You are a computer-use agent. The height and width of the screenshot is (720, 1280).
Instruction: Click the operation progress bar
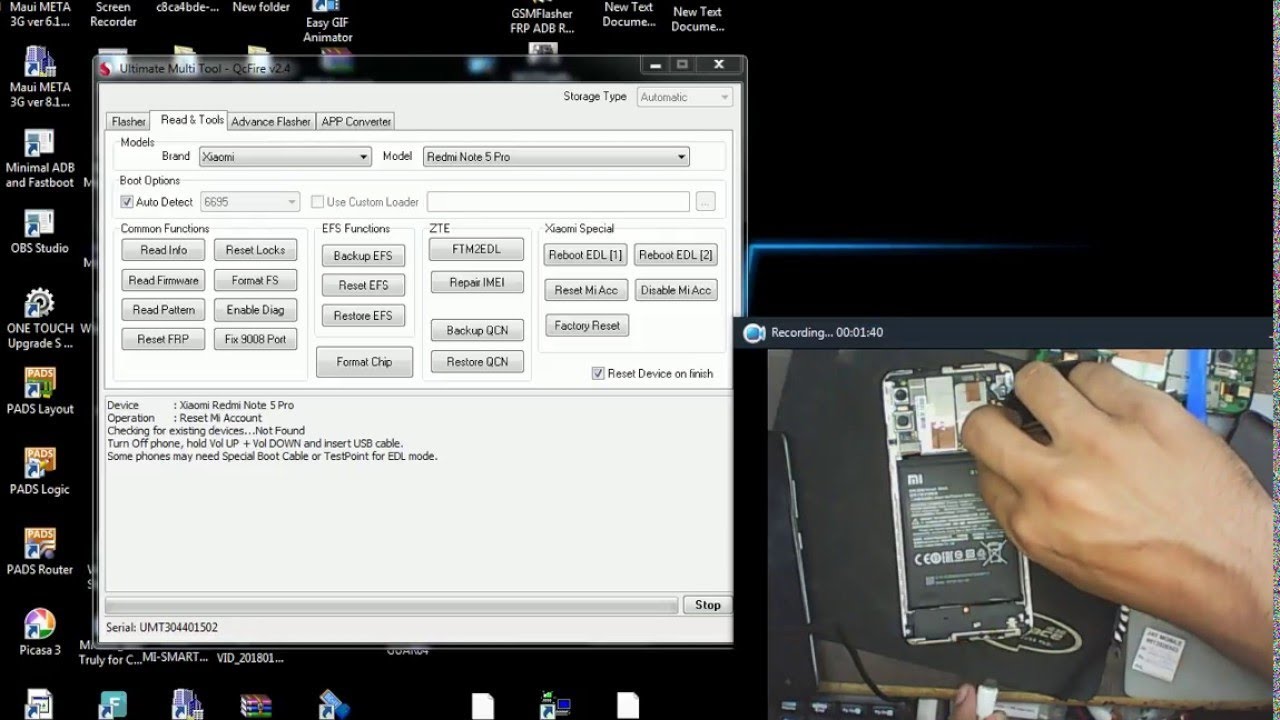[391, 605]
